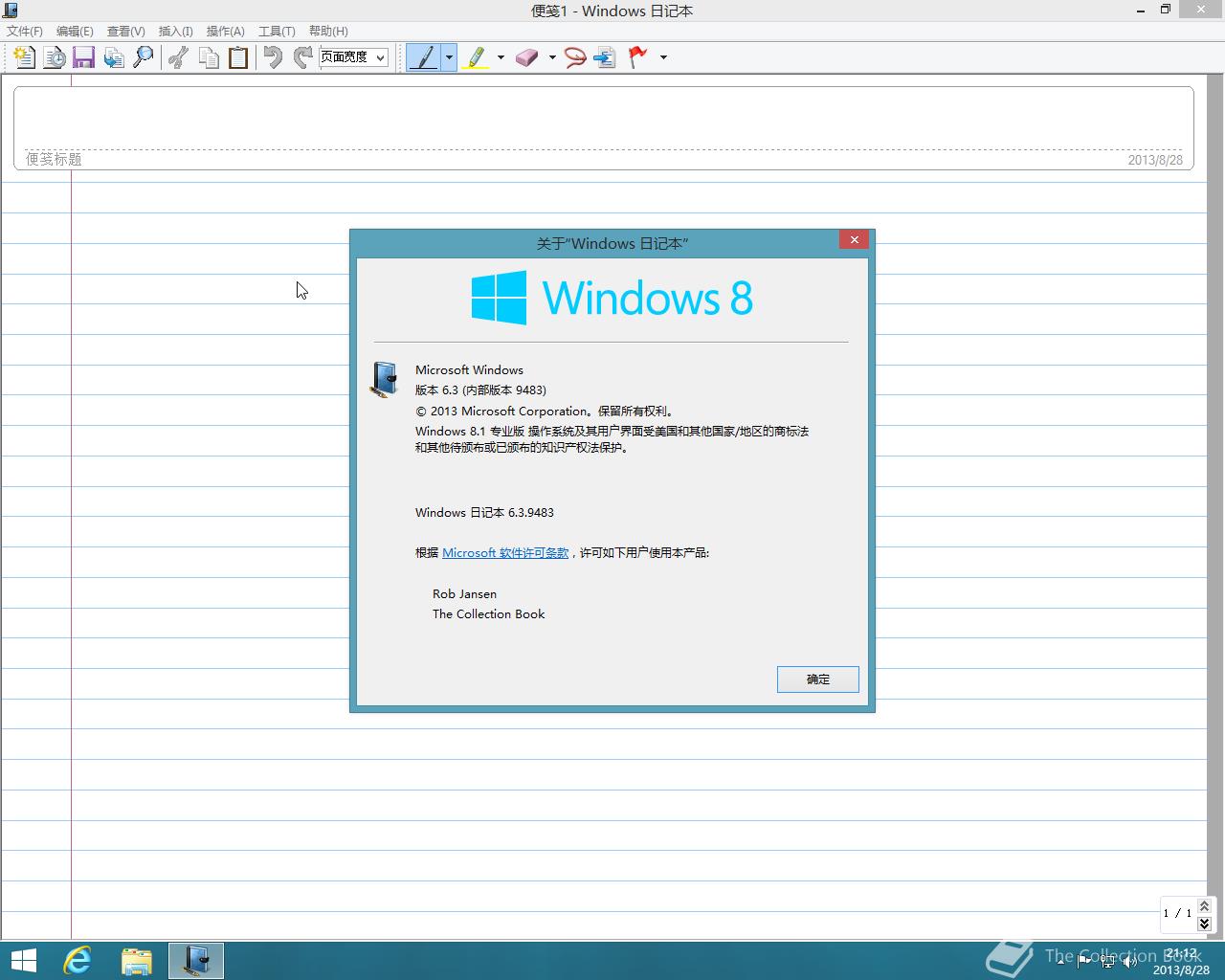The height and width of the screenshot is (980, 1225).
Task: Select the red Flag tool
Action: point(638,57)
